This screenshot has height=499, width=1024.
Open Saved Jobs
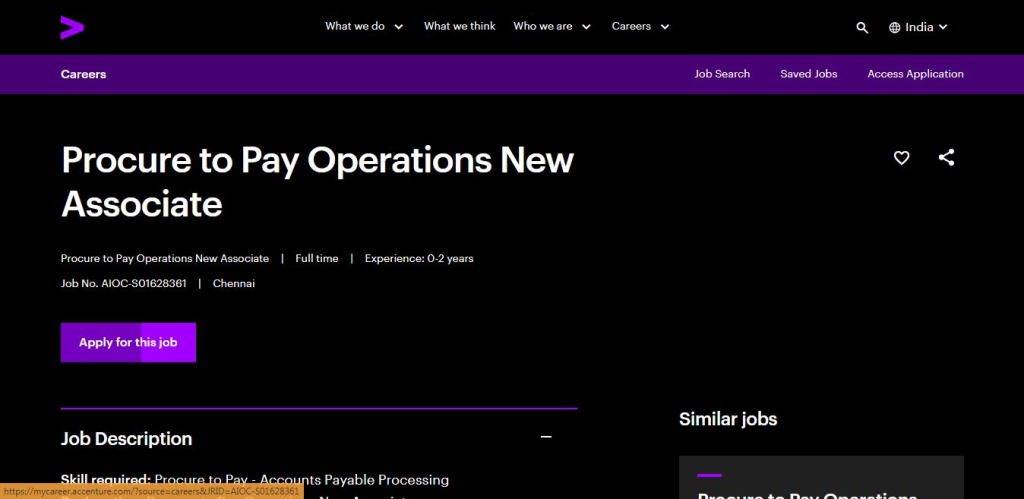click(808, 74)
